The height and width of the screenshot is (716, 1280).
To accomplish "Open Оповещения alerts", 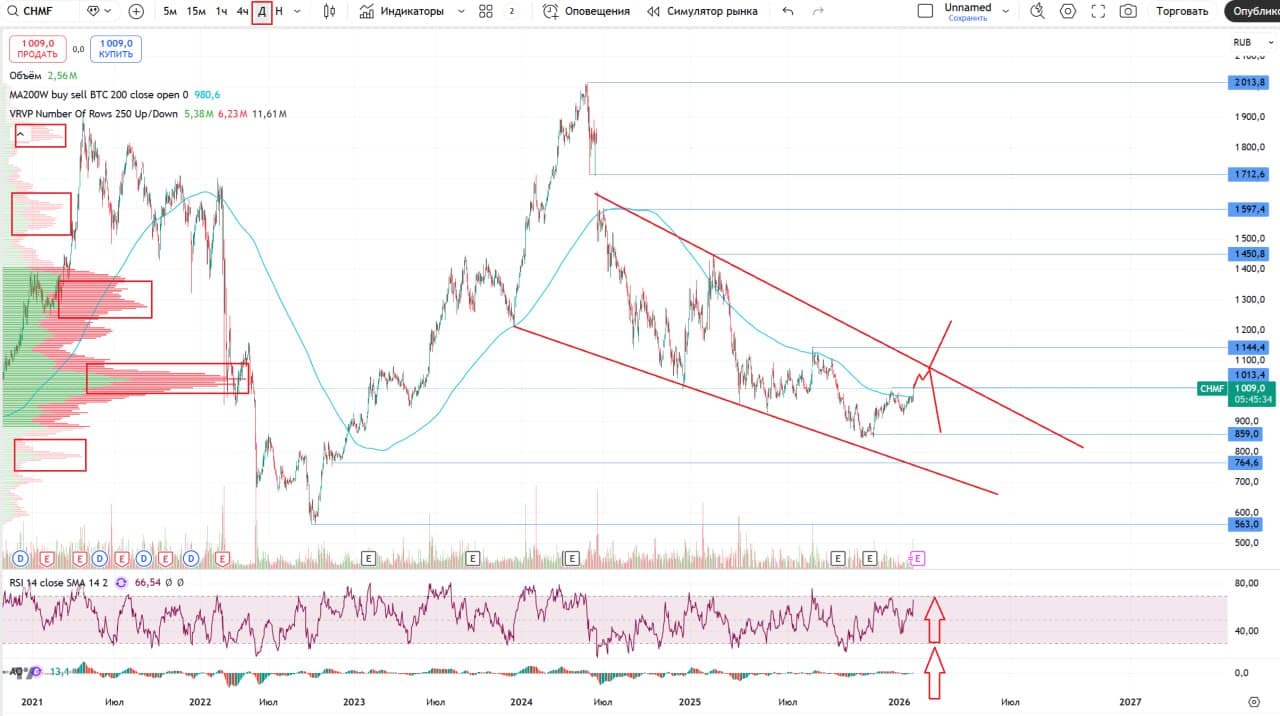I will coord(586,11).
